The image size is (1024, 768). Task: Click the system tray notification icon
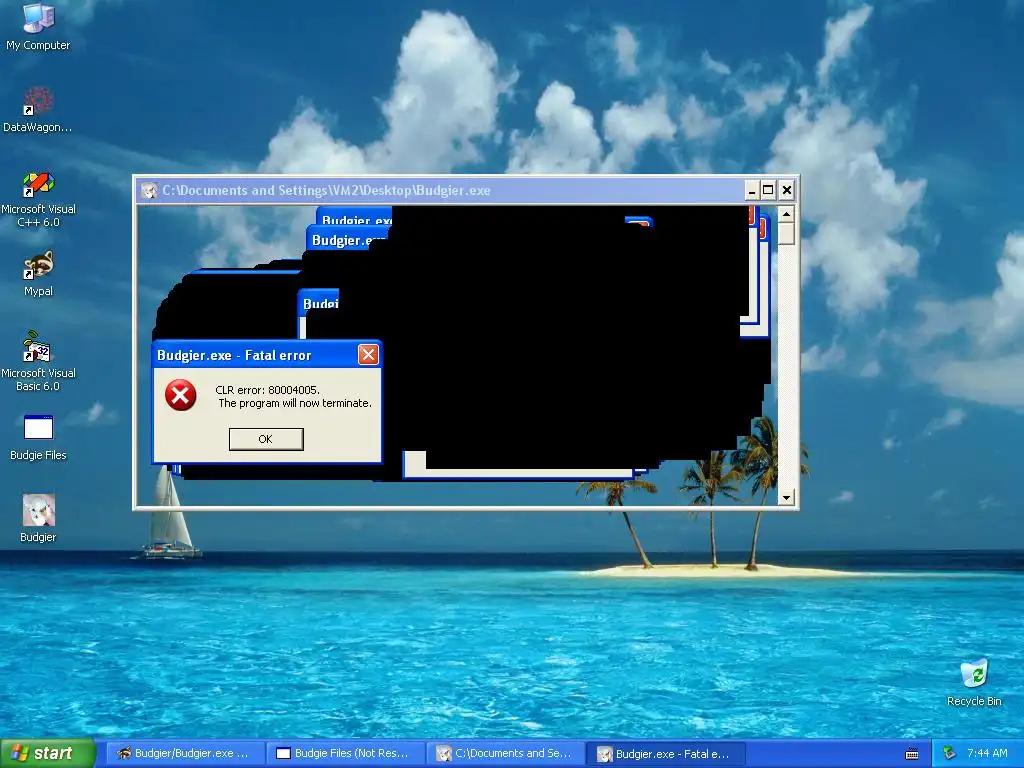(x=950, y=754)
